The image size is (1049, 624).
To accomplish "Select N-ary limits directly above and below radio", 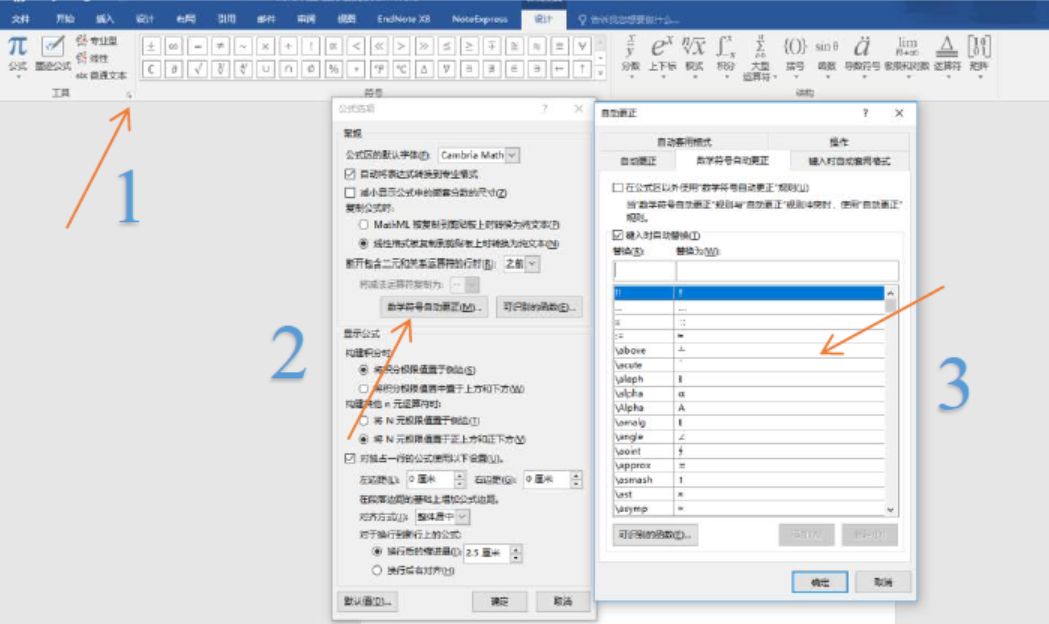I will click(363, 439).
